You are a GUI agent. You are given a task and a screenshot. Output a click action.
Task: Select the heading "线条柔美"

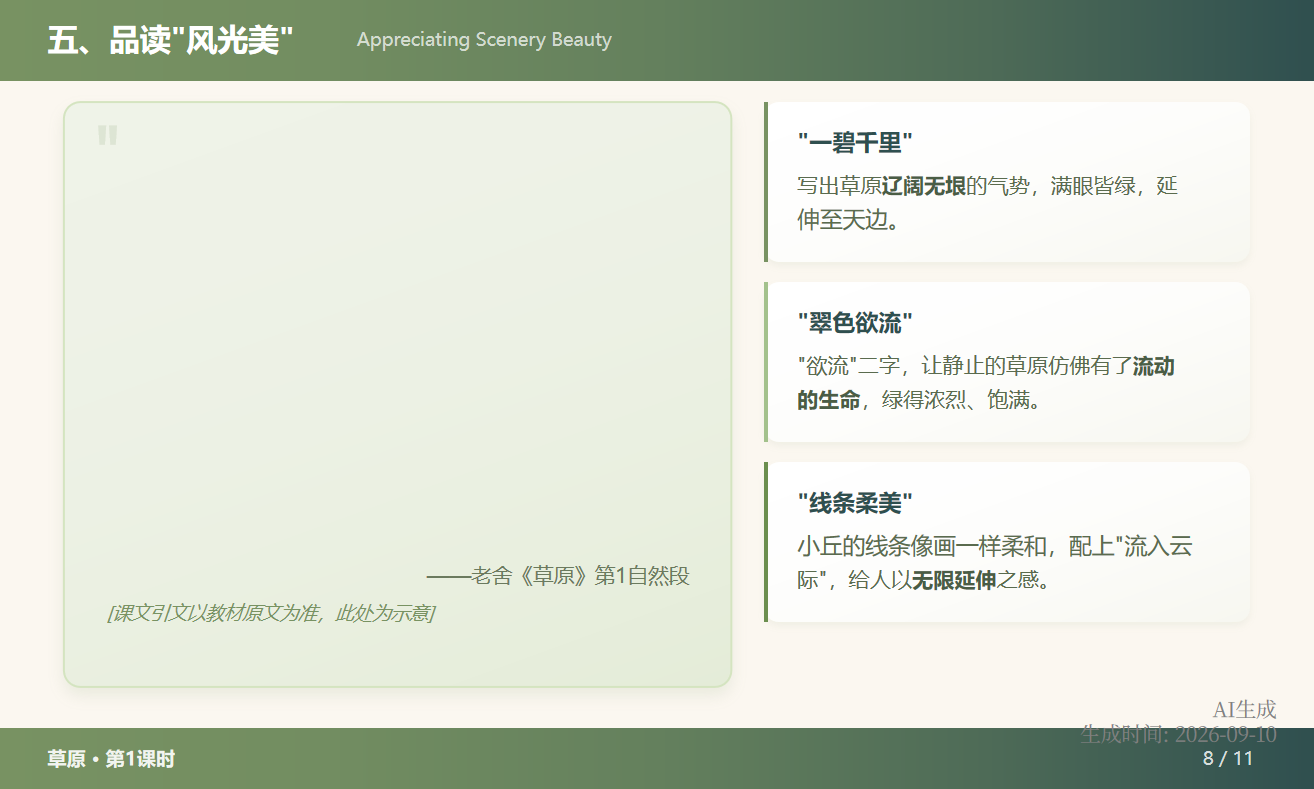click(856, 503)
